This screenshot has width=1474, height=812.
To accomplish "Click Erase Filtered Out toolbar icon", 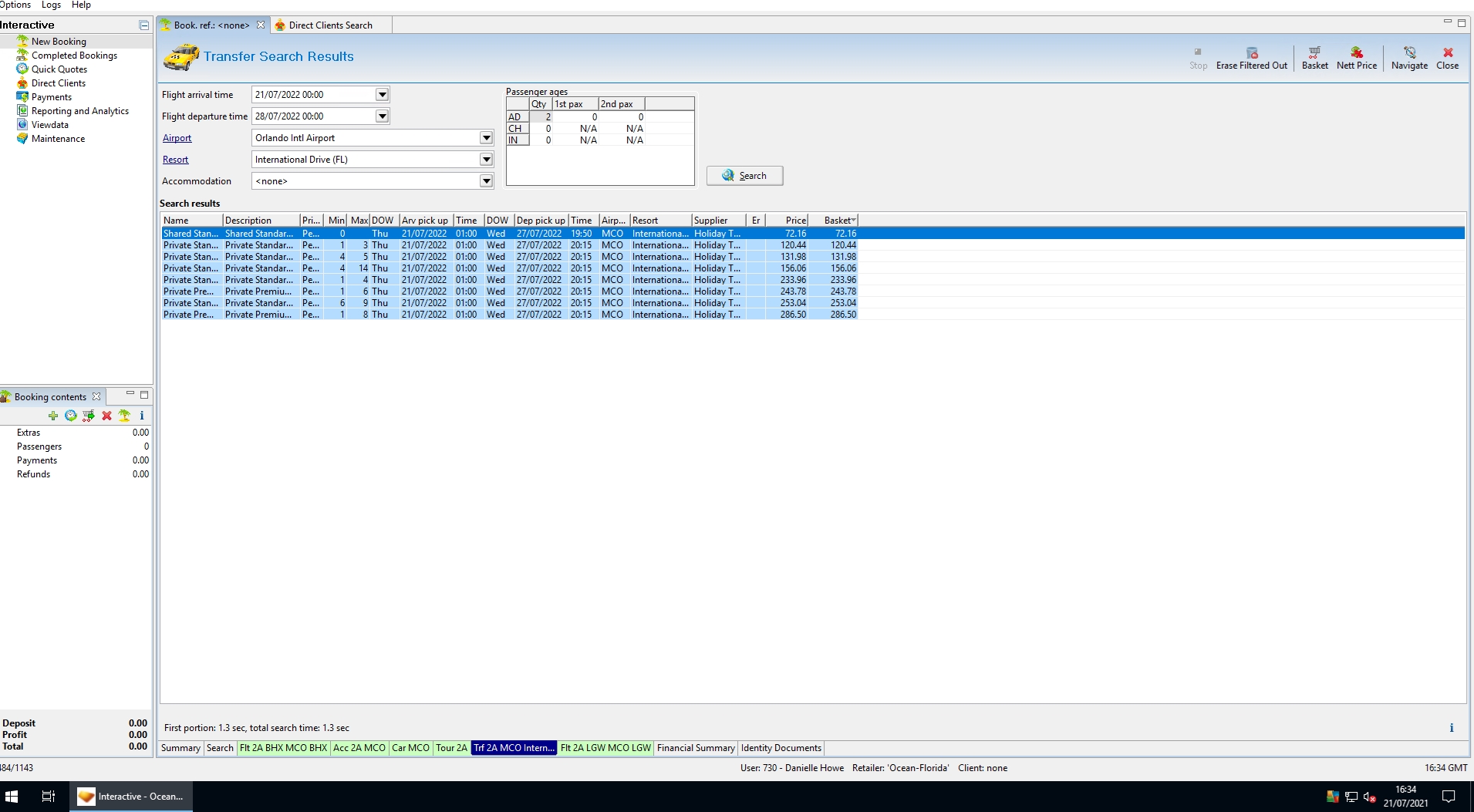I will [x=1252, y=58].
